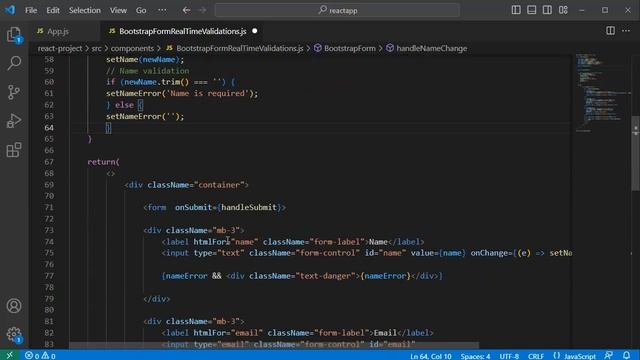Image resolution: width=640 pixels, height=360 pixels.
Task: Click the 'Name is required' string
Action: point(207,93)
